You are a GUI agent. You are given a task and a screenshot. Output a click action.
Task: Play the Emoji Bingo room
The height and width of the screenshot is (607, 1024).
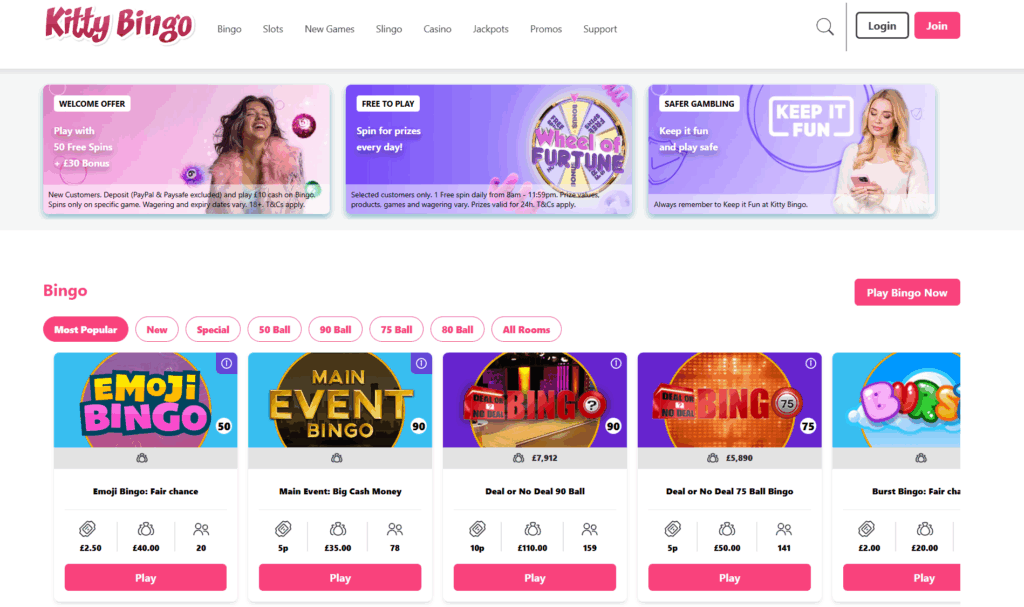pyautogui.click(x=146, y=578)
